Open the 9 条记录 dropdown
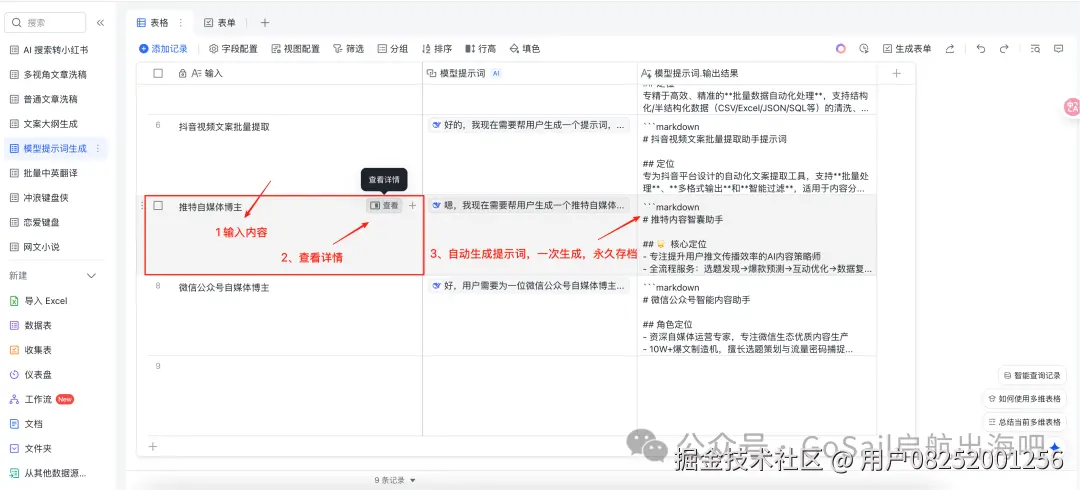The width and height of the screenshot is (1080, 490). [x=395, y=480]
